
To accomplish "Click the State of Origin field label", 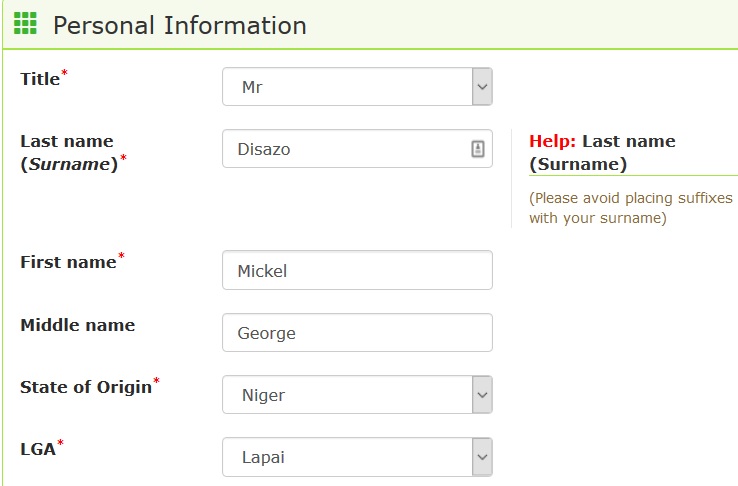I will tap(86, 387).
